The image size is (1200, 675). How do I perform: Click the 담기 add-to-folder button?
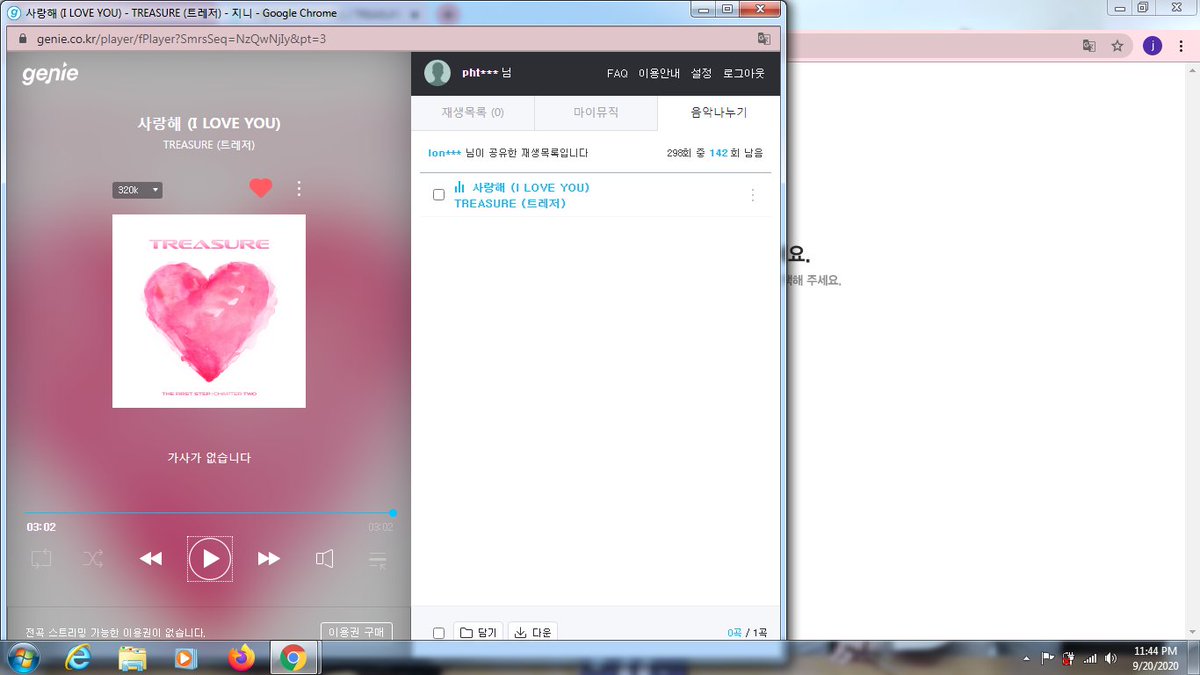[x=479, y=632]
